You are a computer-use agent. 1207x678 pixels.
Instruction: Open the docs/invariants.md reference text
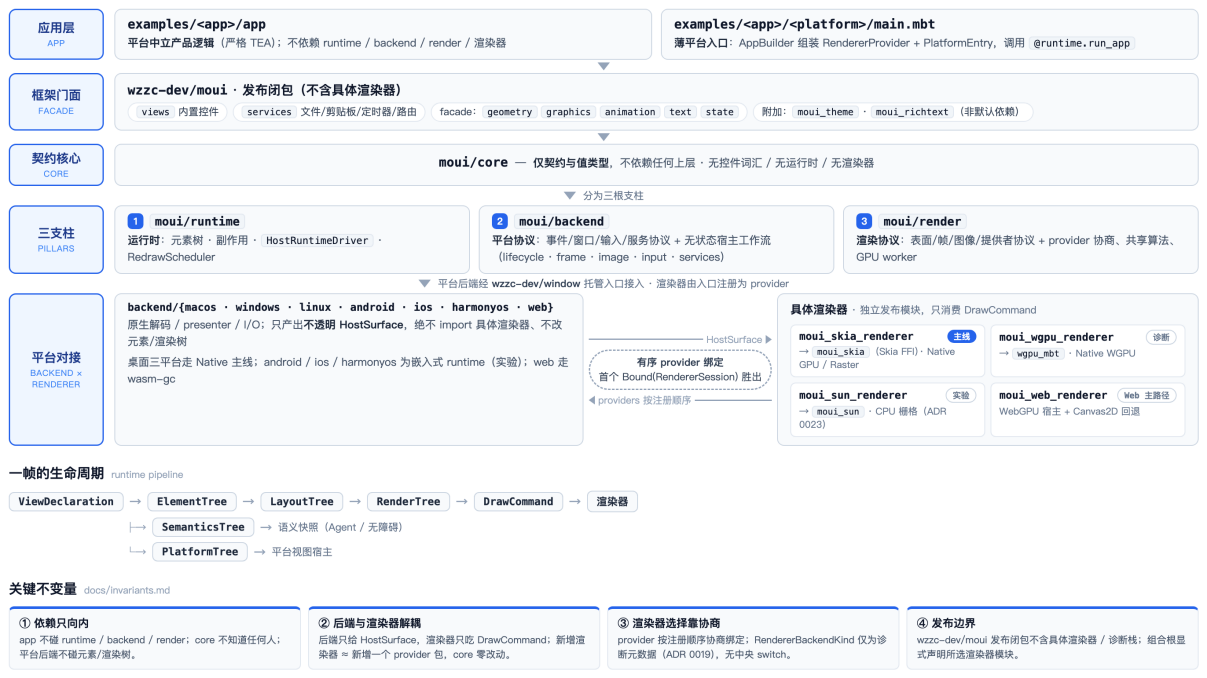[x=127, y=591]
